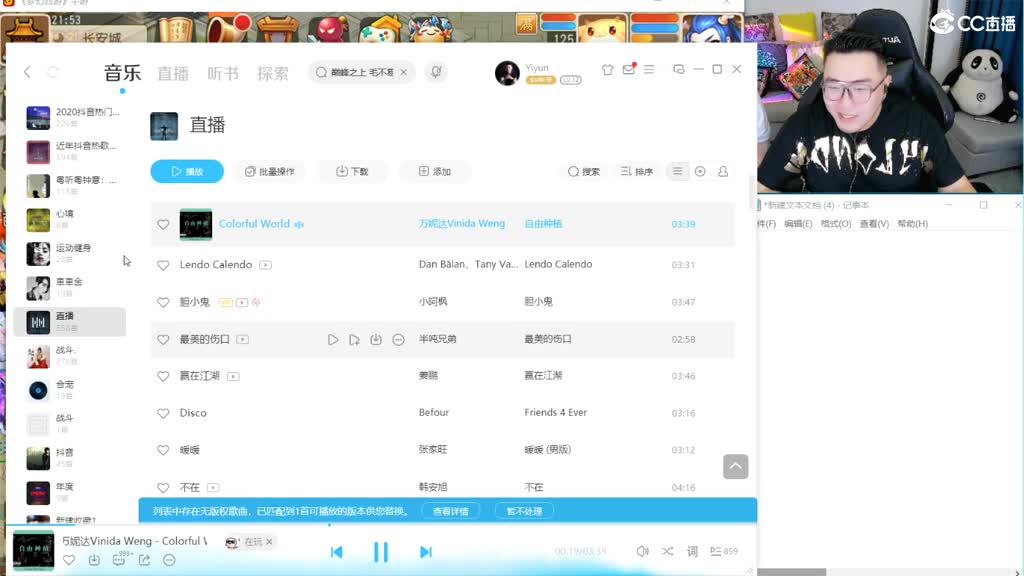Open the skin (shirt) icon

607,69
